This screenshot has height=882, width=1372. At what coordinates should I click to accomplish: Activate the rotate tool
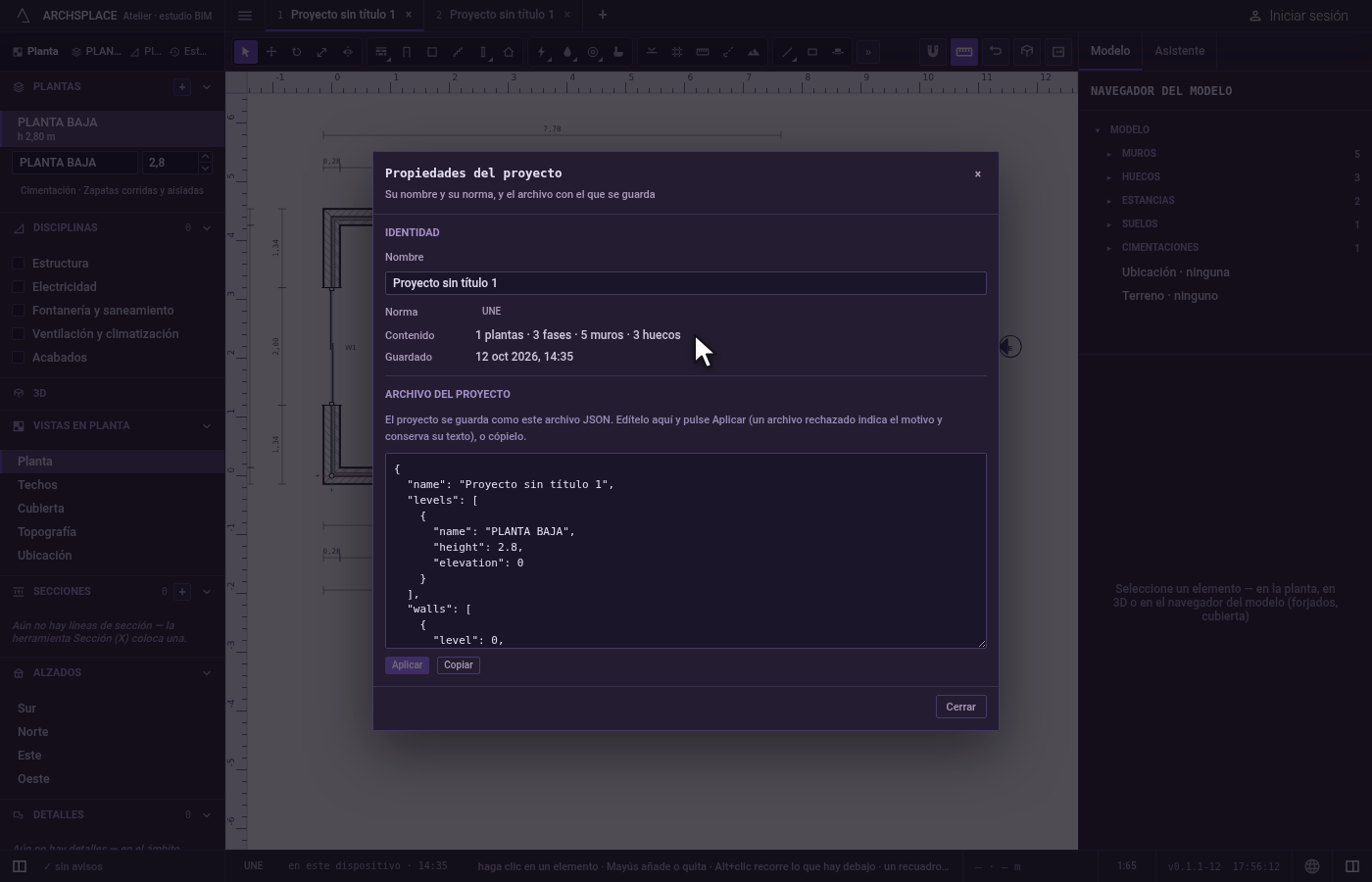[x=296, y=52]
